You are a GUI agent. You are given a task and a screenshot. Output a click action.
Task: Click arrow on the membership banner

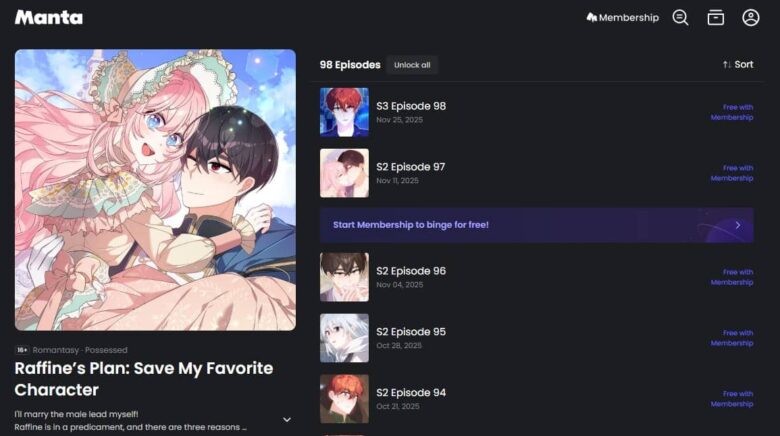point(738,225)
